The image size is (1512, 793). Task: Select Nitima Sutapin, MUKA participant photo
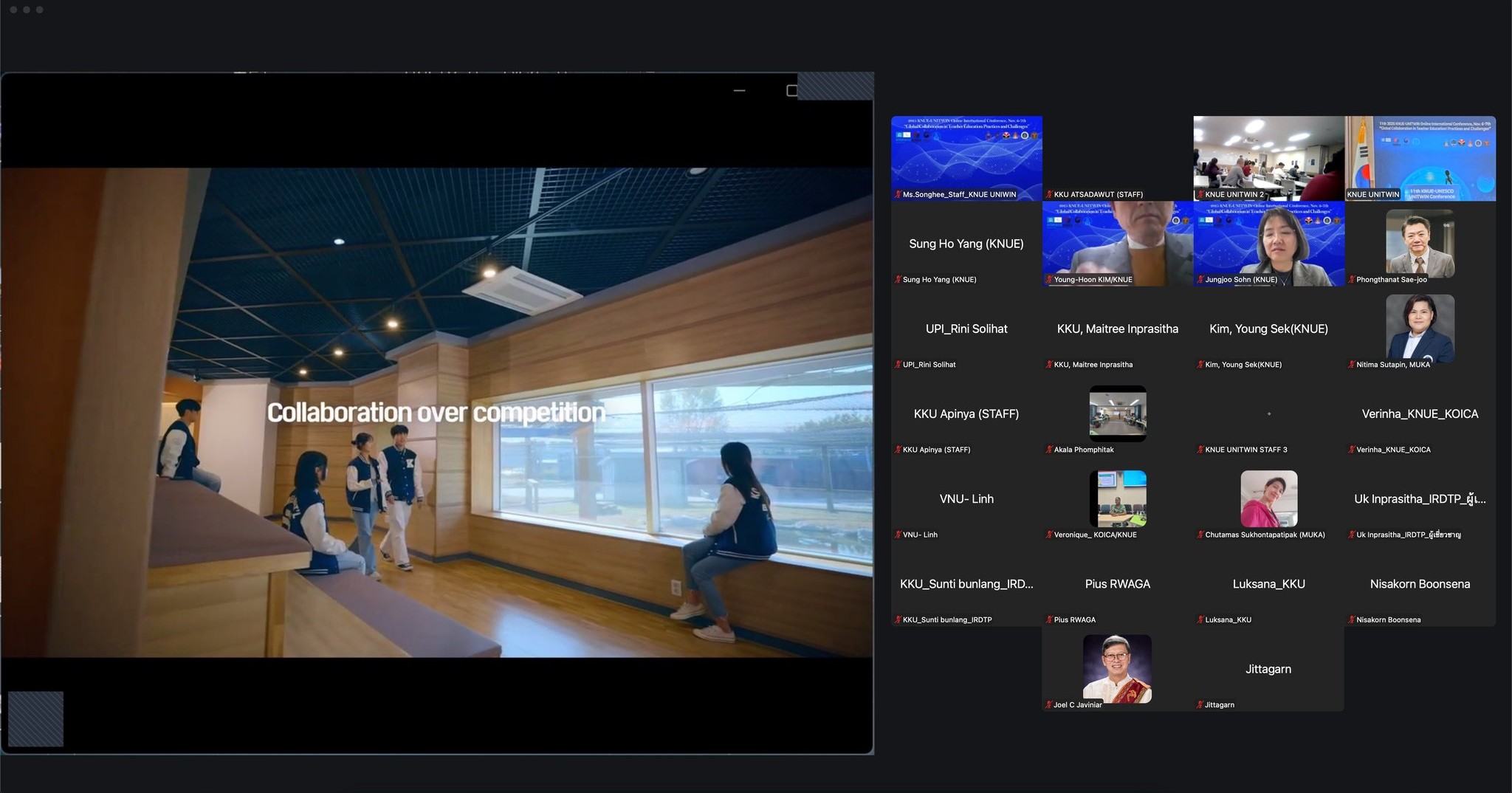click(1420, 328)
